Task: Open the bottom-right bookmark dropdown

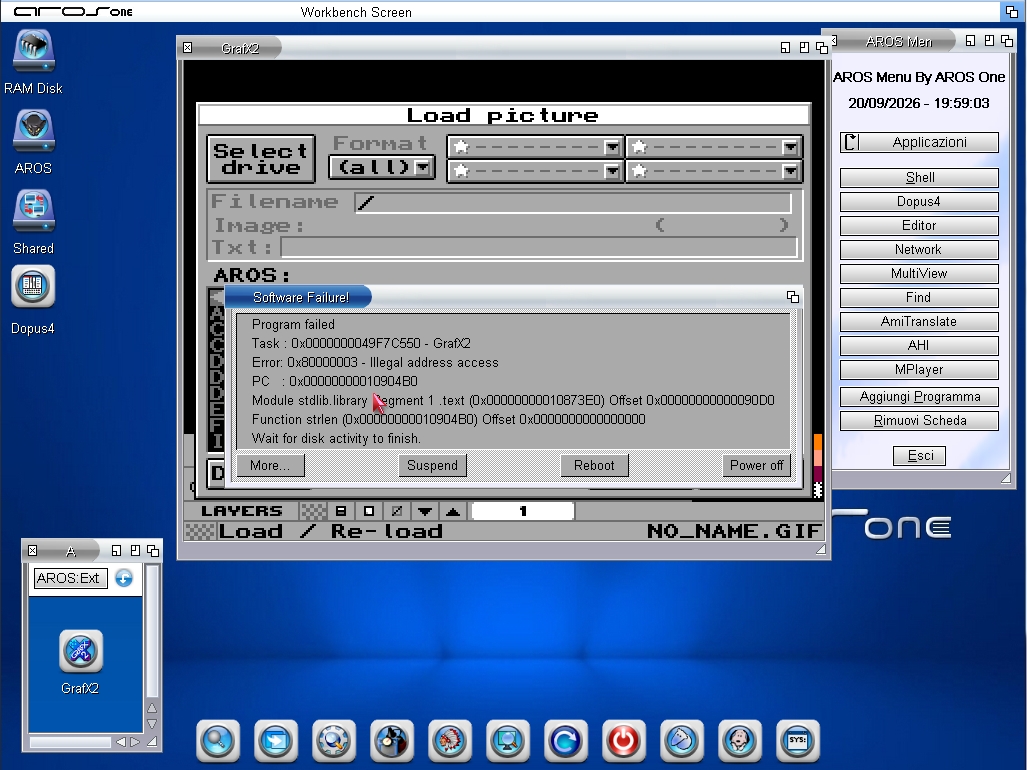Action: 790,172
